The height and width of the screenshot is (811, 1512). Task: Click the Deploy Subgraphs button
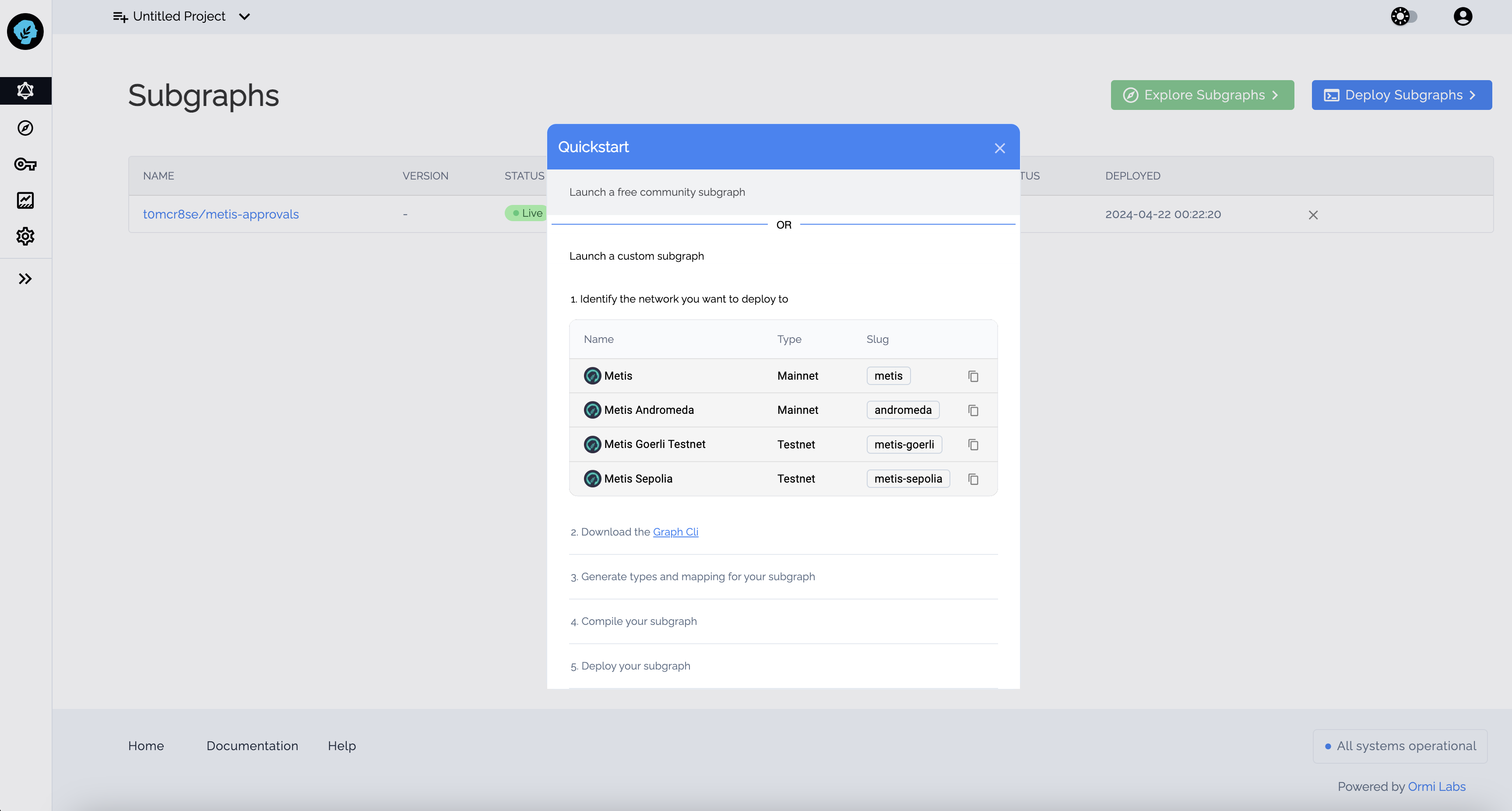(x=1402, y=95)
